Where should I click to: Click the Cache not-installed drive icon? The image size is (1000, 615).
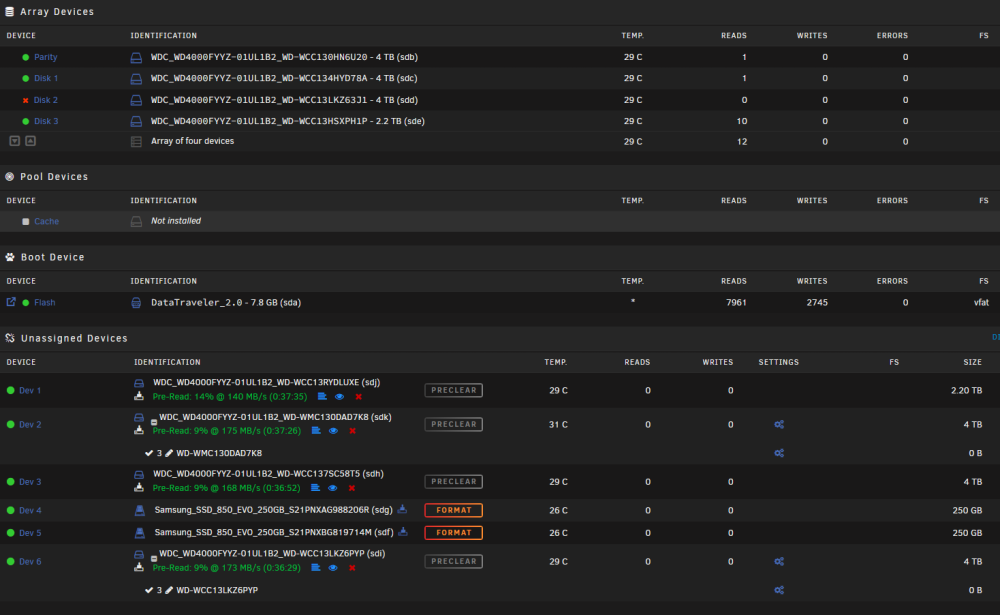point(136,221)
